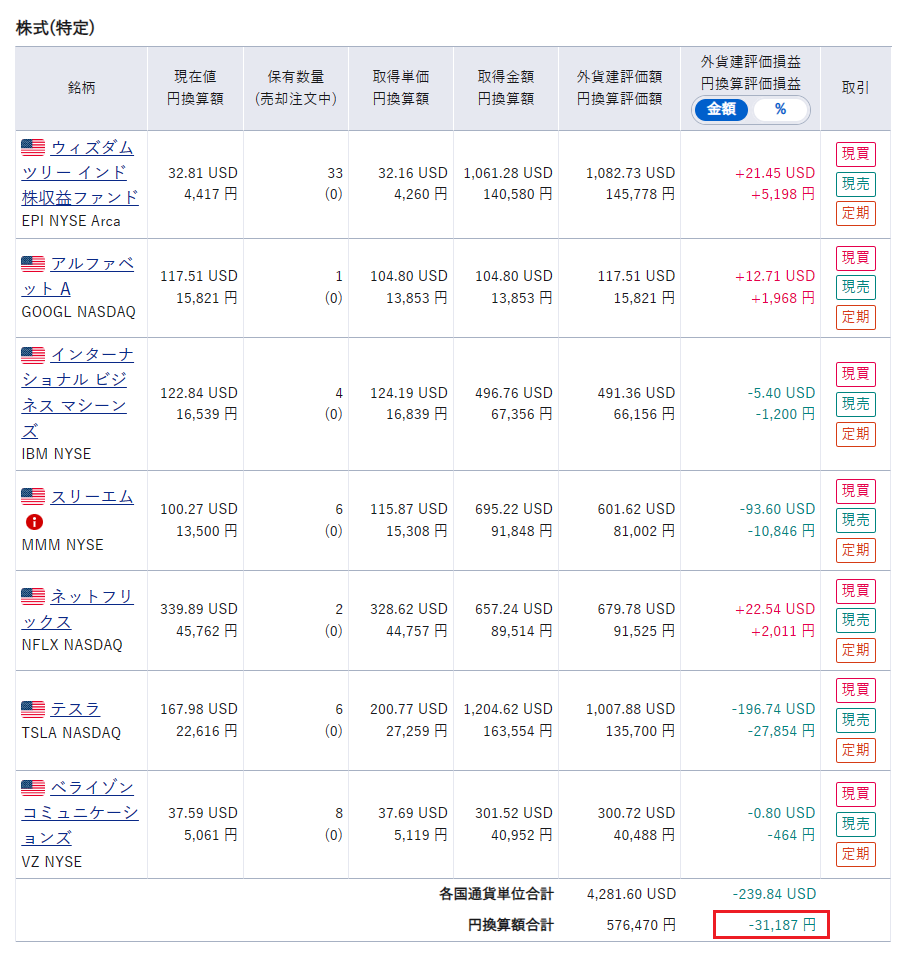Click the EPI NYSE Arca ticker text

coord(71,221)
